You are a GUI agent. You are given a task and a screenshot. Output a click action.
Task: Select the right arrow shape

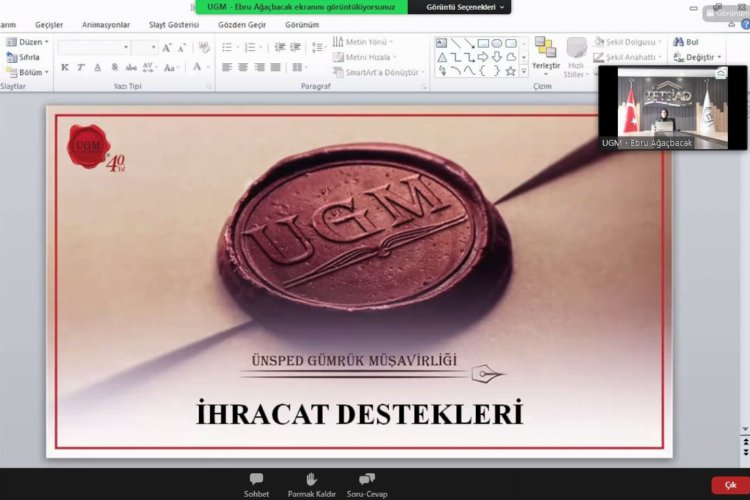click(483, 57)
